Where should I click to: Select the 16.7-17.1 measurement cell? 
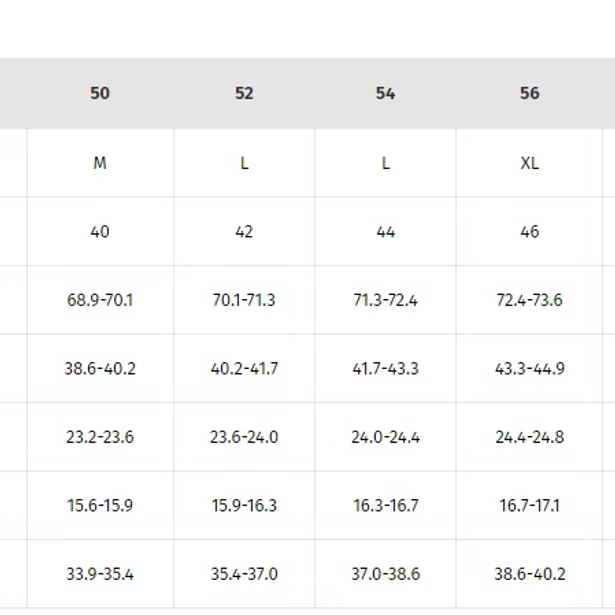coord(529,505)
